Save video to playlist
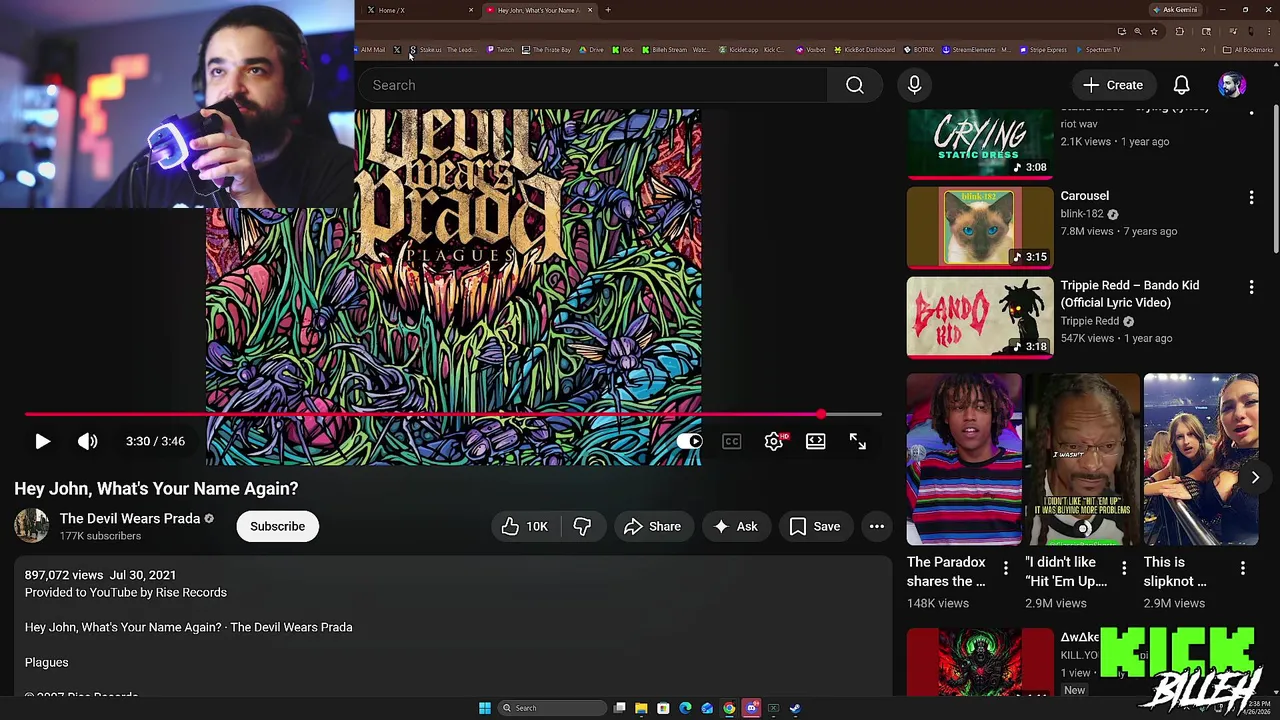The height and width of the screenshot is (720, 1280). [x=815, y=526]
